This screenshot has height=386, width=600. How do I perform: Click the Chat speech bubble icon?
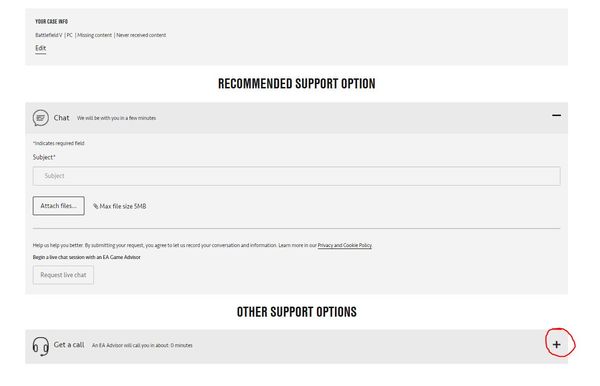click(41, 118)
